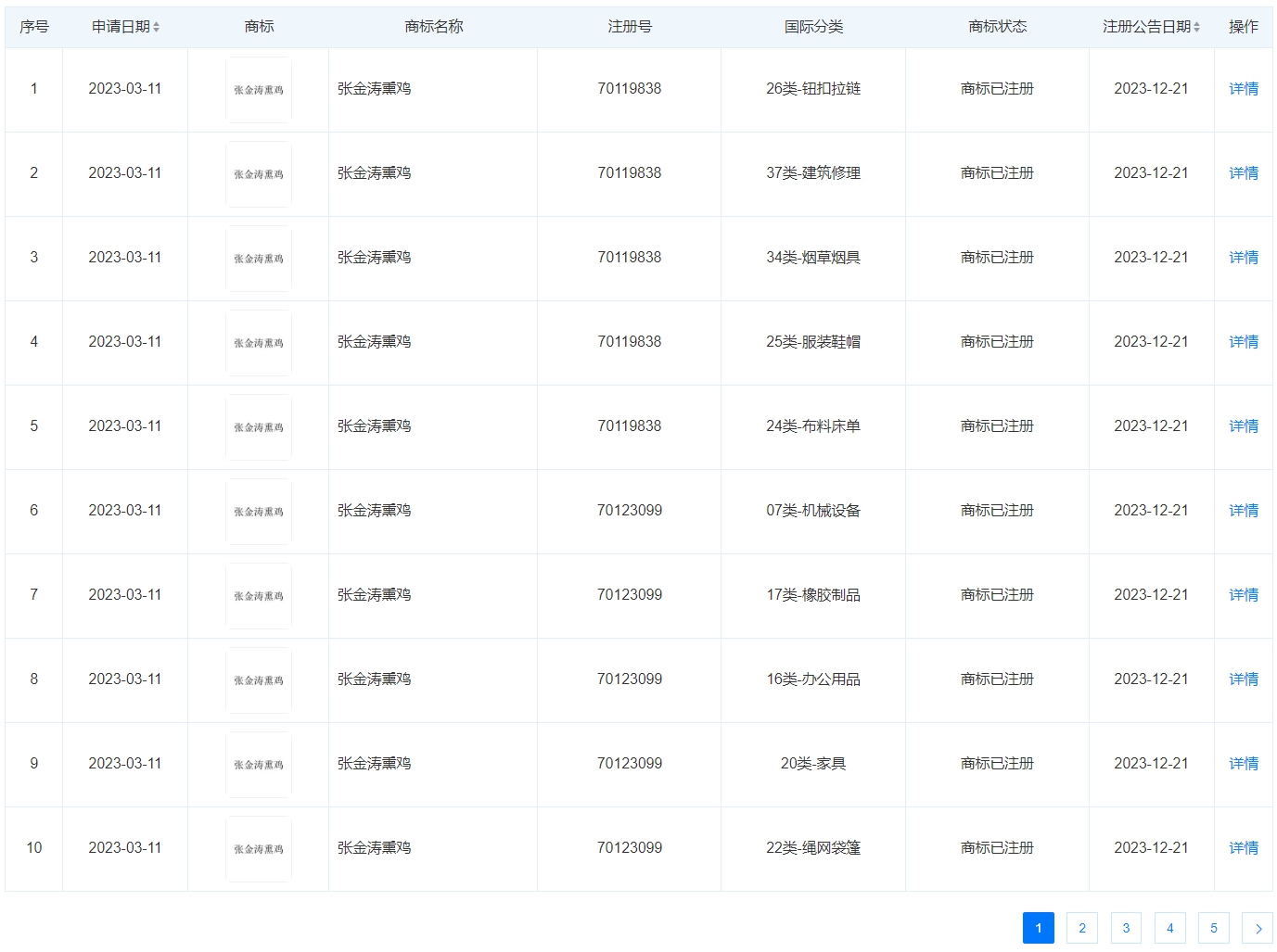Click the 商标名称 column header
This screenshot has width=1277, height=952.
[434, 27]
